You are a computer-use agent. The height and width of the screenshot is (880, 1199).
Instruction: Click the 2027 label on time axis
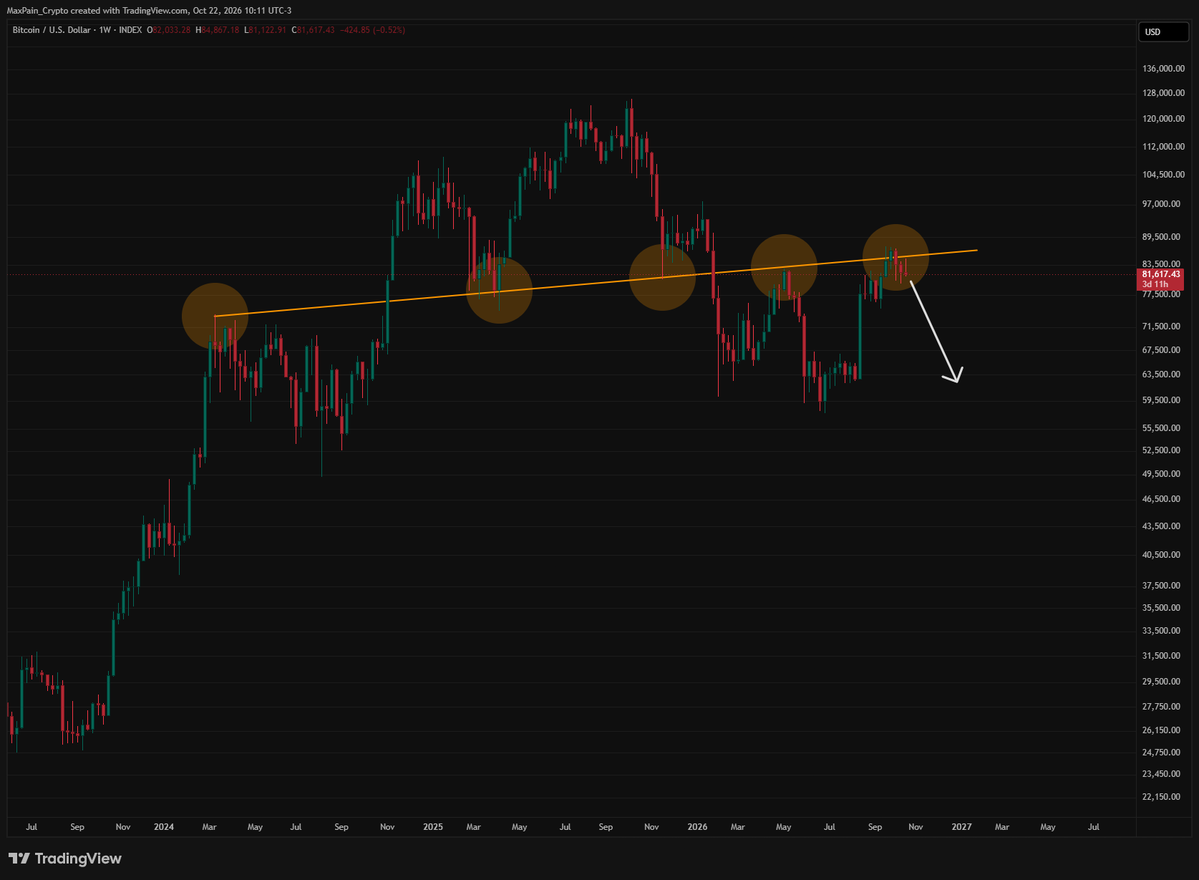tap(961, 826)
